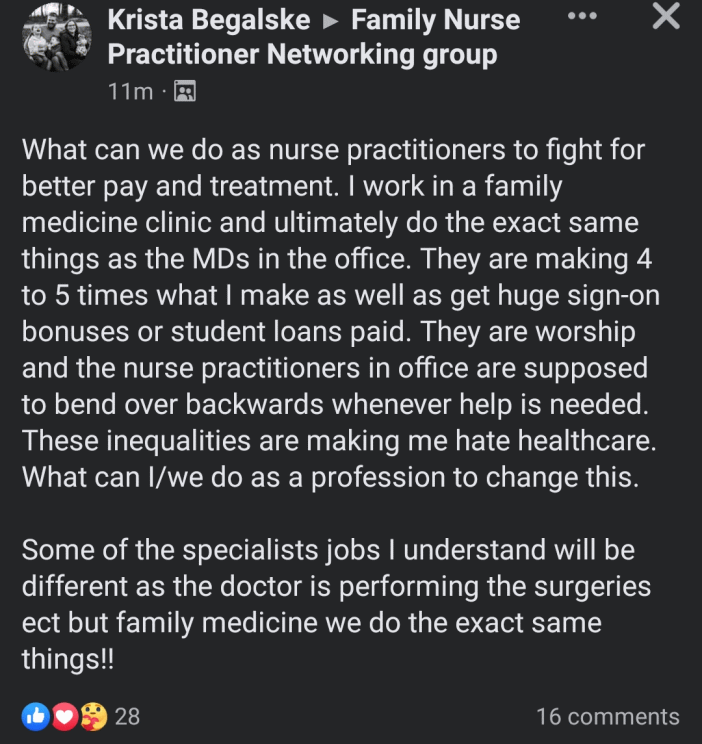The width and height of the screenshot is (702, 744).
Task: Click the arrow between author and group
Action: coord(330,21)
